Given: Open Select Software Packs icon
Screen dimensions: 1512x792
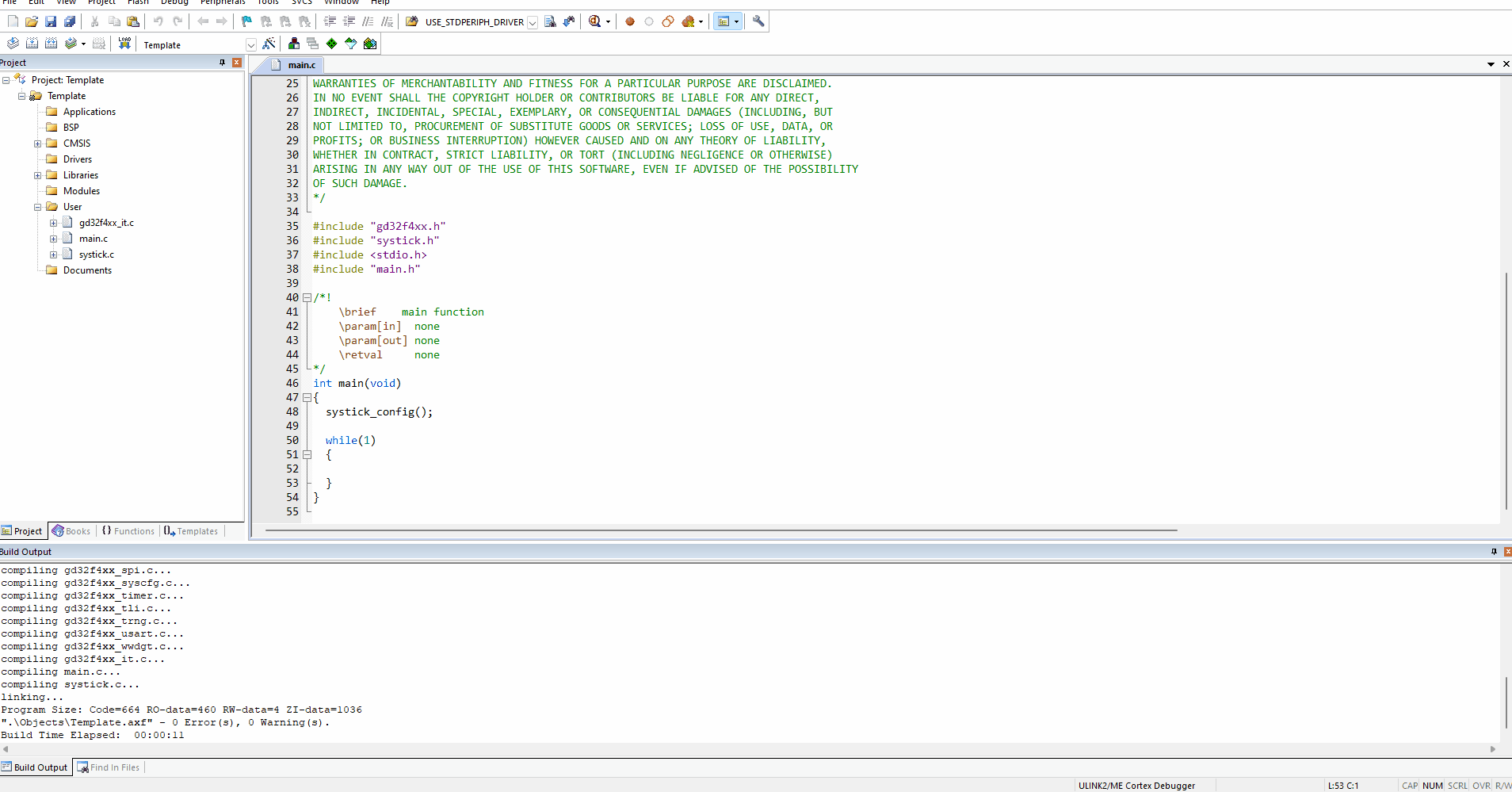Looking at the screenshot, I should pyautogui.click(x=351, y=44).
